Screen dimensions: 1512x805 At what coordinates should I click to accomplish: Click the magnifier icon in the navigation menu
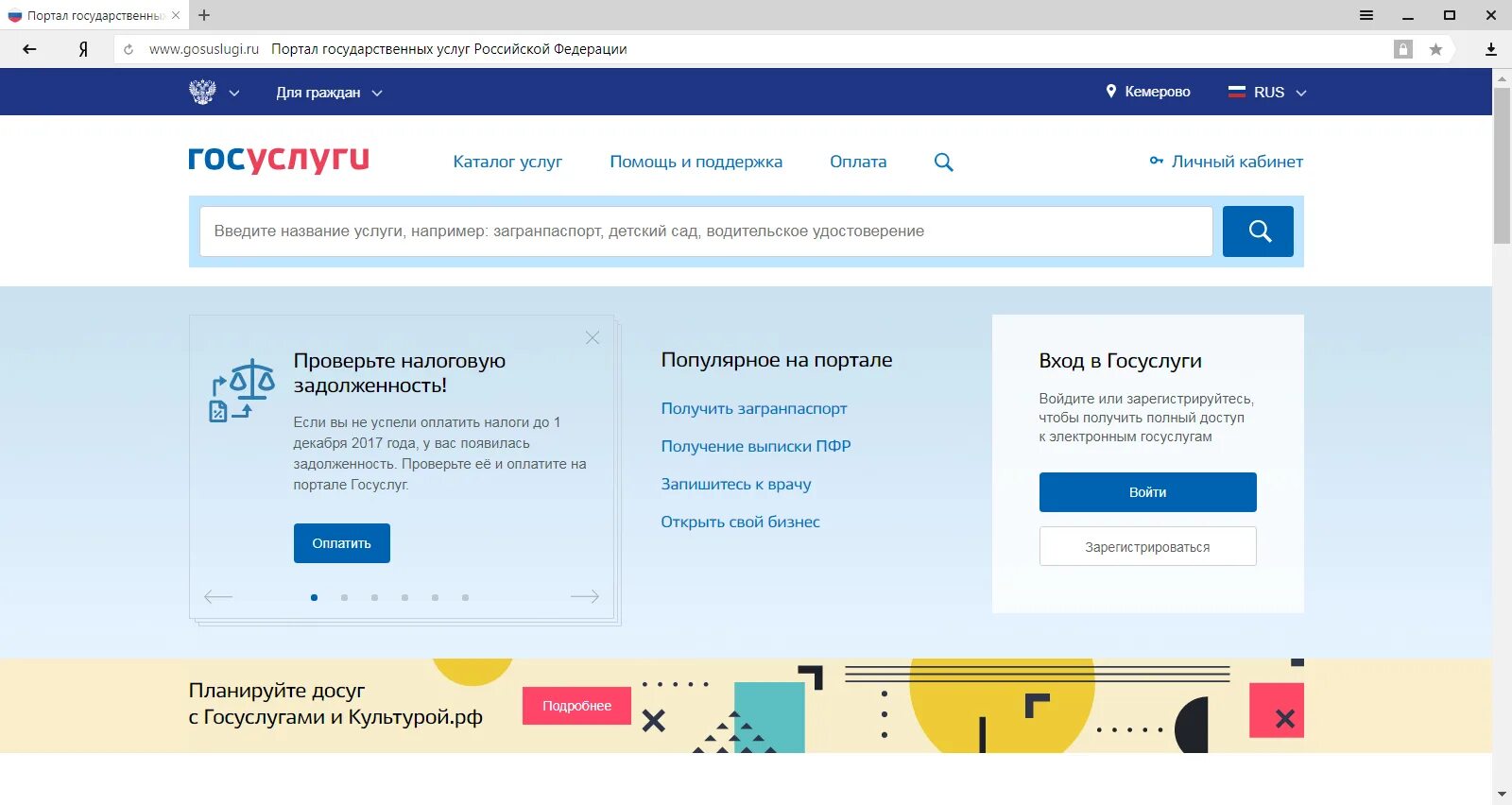[x=943, y=162]
